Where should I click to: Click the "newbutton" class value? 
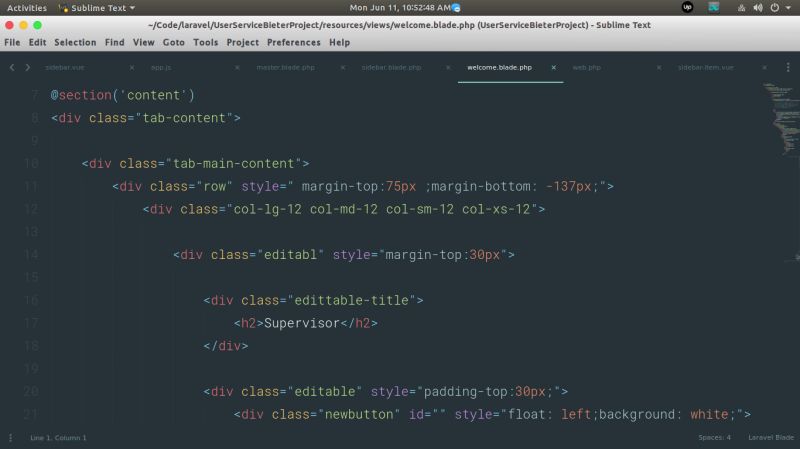click(359, 414)
